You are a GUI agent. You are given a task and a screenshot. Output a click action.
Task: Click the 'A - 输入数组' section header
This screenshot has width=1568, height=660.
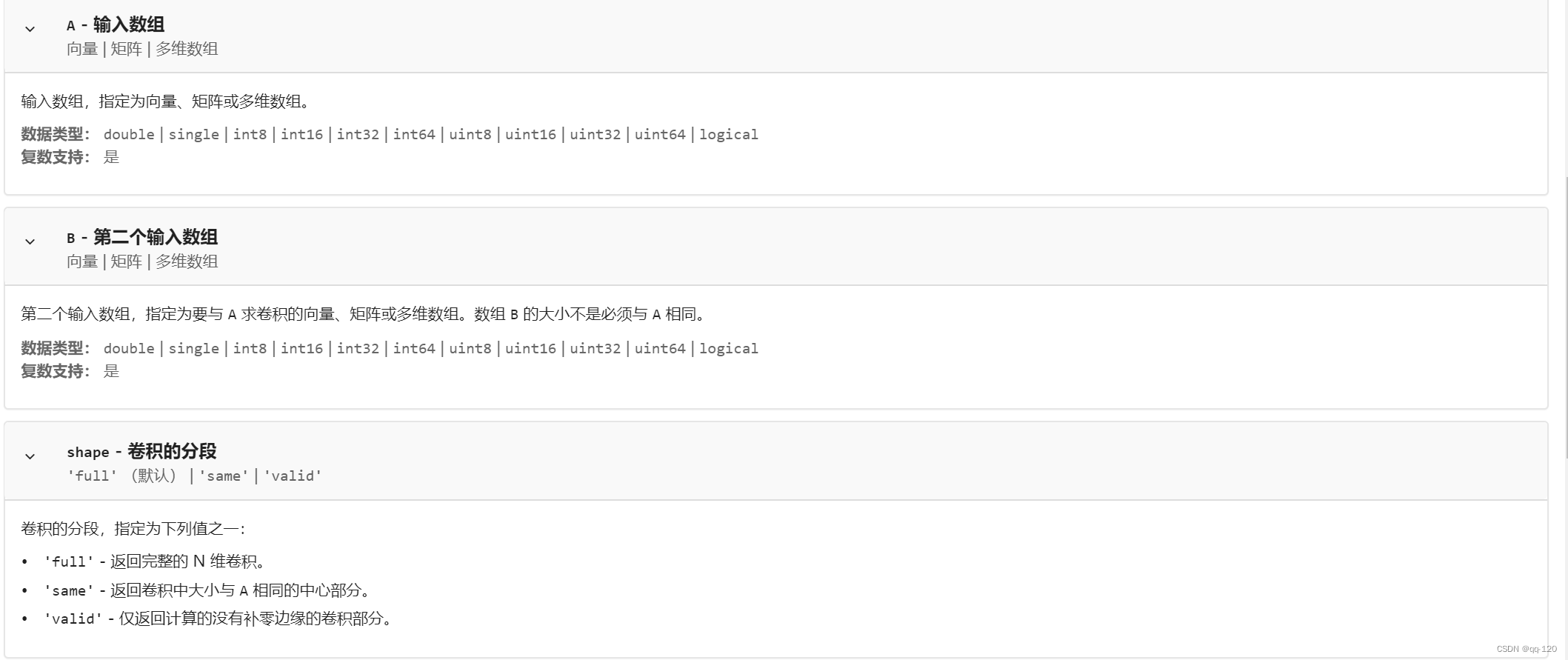[x=116, y=24]
